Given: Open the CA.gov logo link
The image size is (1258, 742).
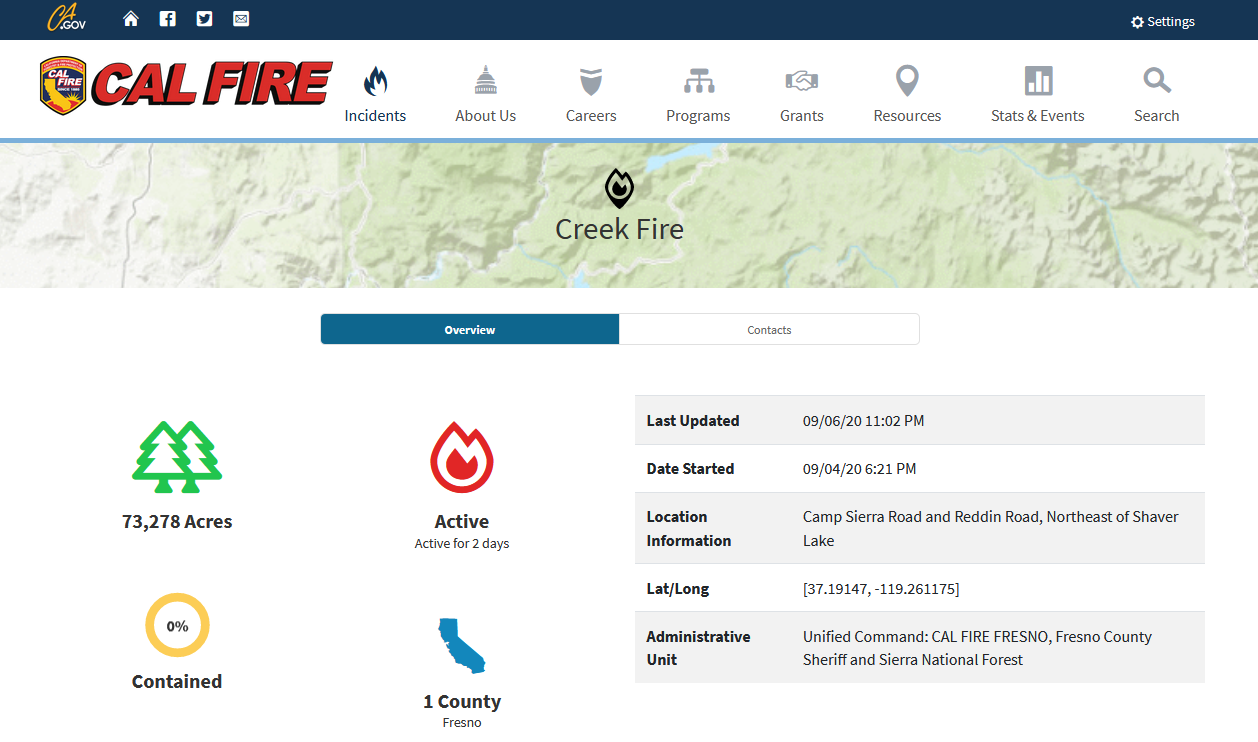Looking at the screenshot, I should tap(67, 18).
